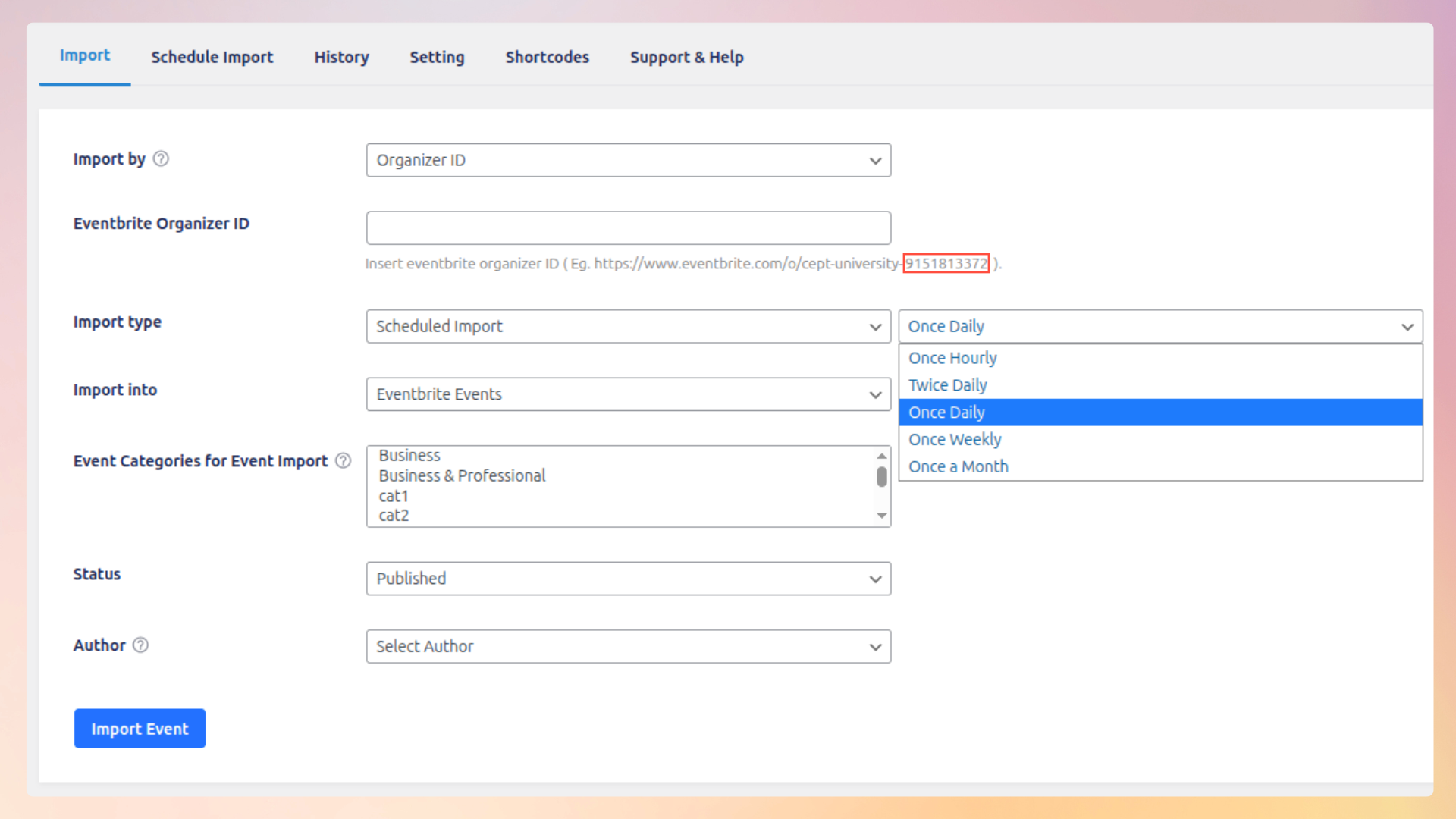Viewport: 1456px width, 819px height.
Task: Open the Status dropdown showing Published
Action: tap(628, 579)
